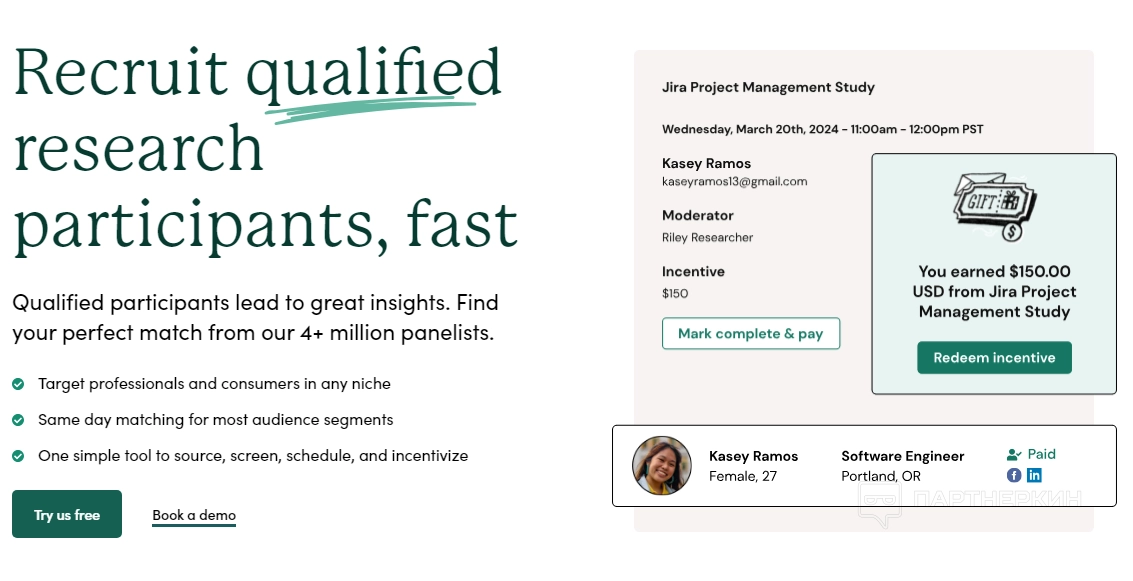Click check icon beside "Same day matching"
This screenshot has width=1133, height=581.
point(18,420)
